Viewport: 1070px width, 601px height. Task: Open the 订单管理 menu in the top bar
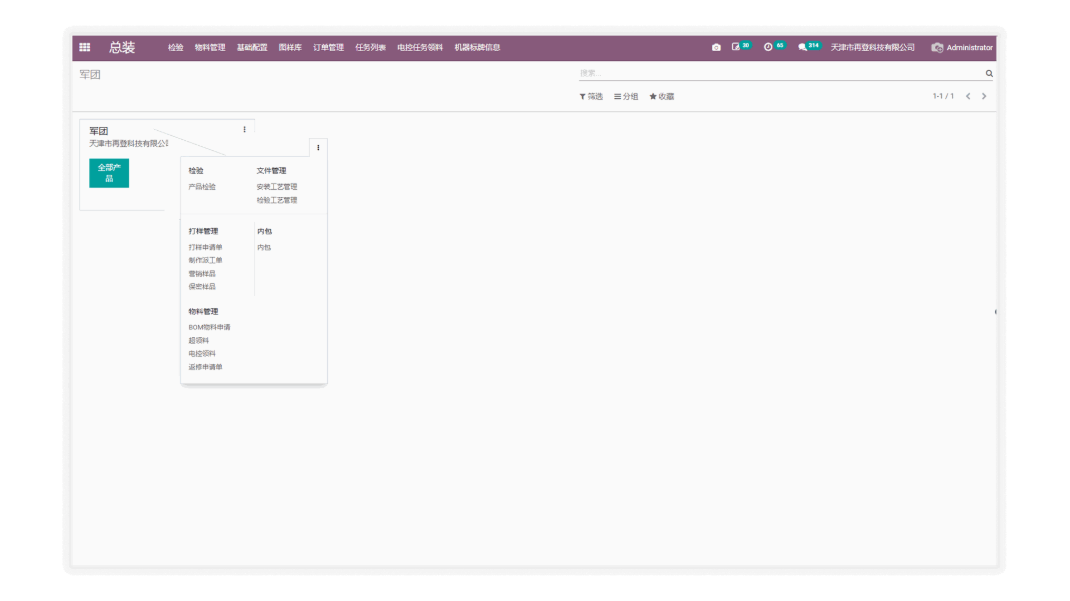point(328,47)
